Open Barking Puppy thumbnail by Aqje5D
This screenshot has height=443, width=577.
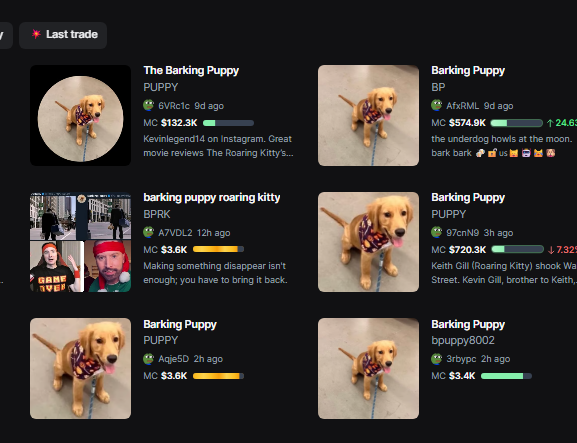tap(80, 368)
